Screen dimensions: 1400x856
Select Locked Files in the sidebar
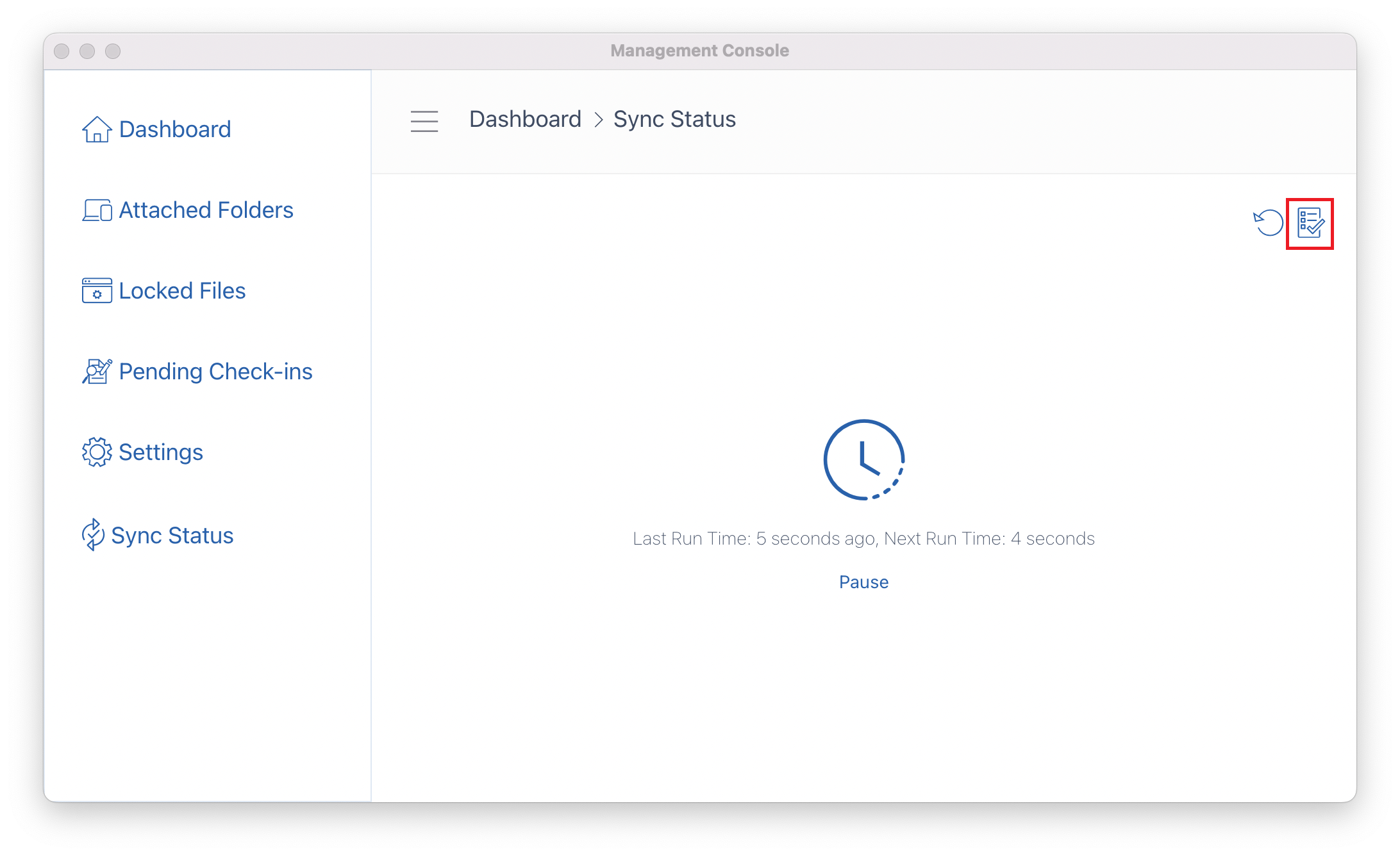tap(183, 291)
